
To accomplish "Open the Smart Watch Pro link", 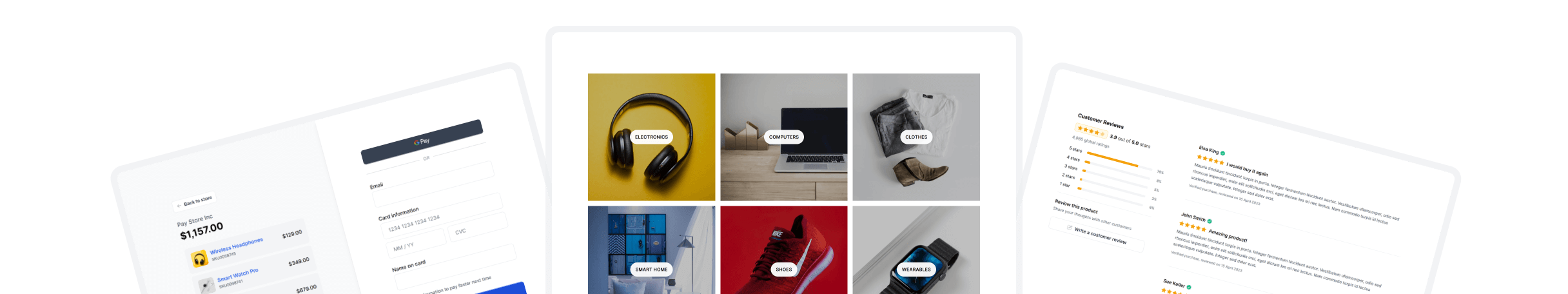I will [x=237, y=274].
